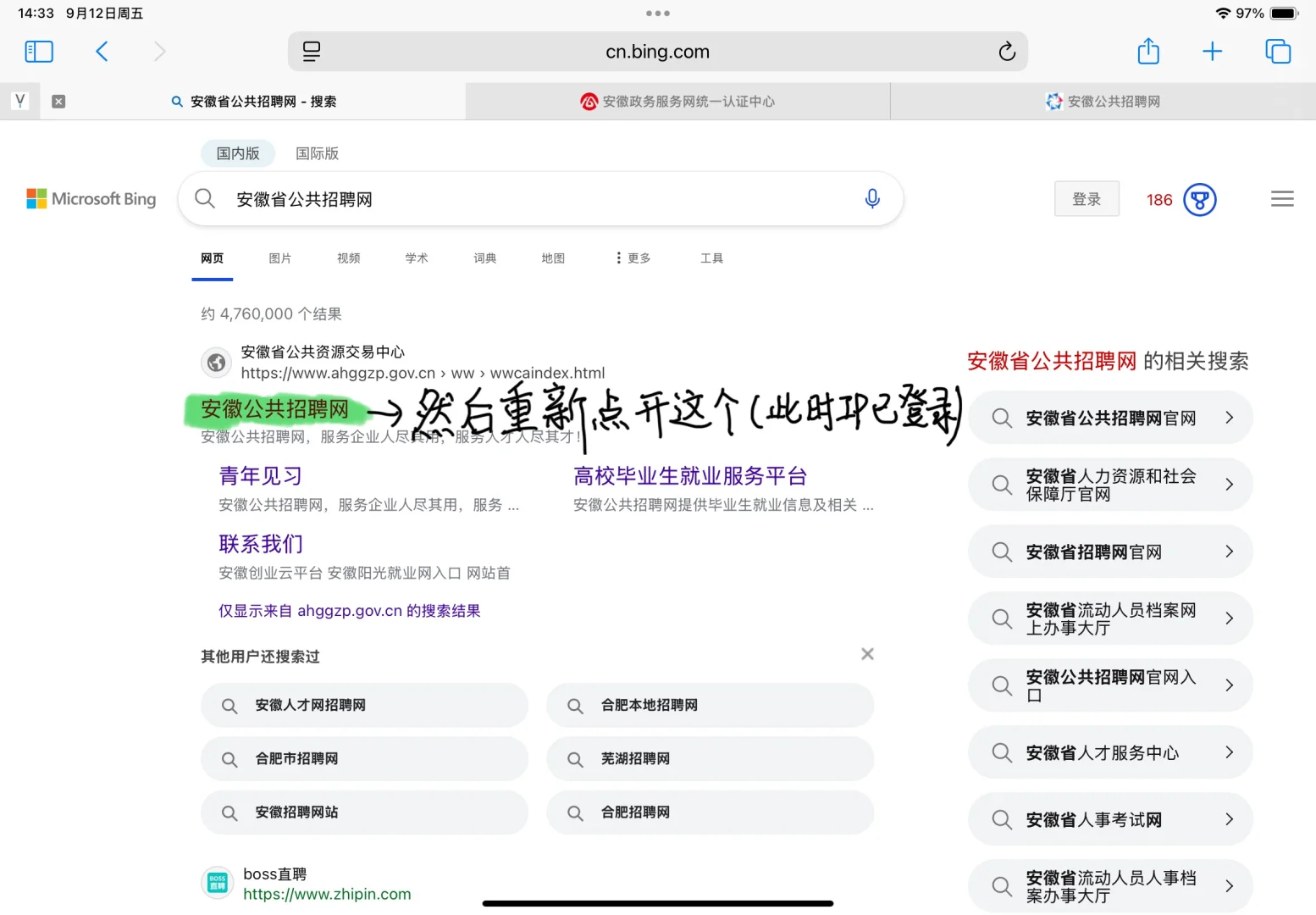The width and height of the screenshot is (1316, 915).
Task: Switch to the 国际版 toggle
Action: point(318,153)
